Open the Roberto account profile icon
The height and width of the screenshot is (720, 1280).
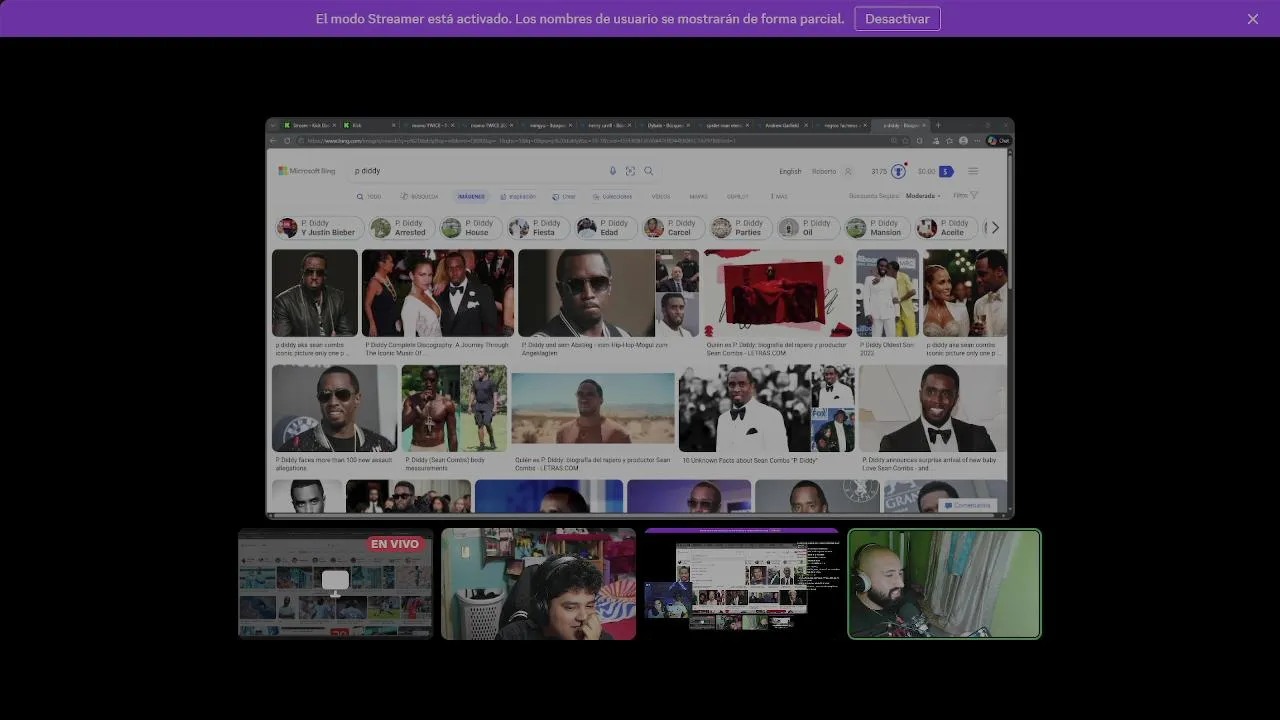[848, 171]
